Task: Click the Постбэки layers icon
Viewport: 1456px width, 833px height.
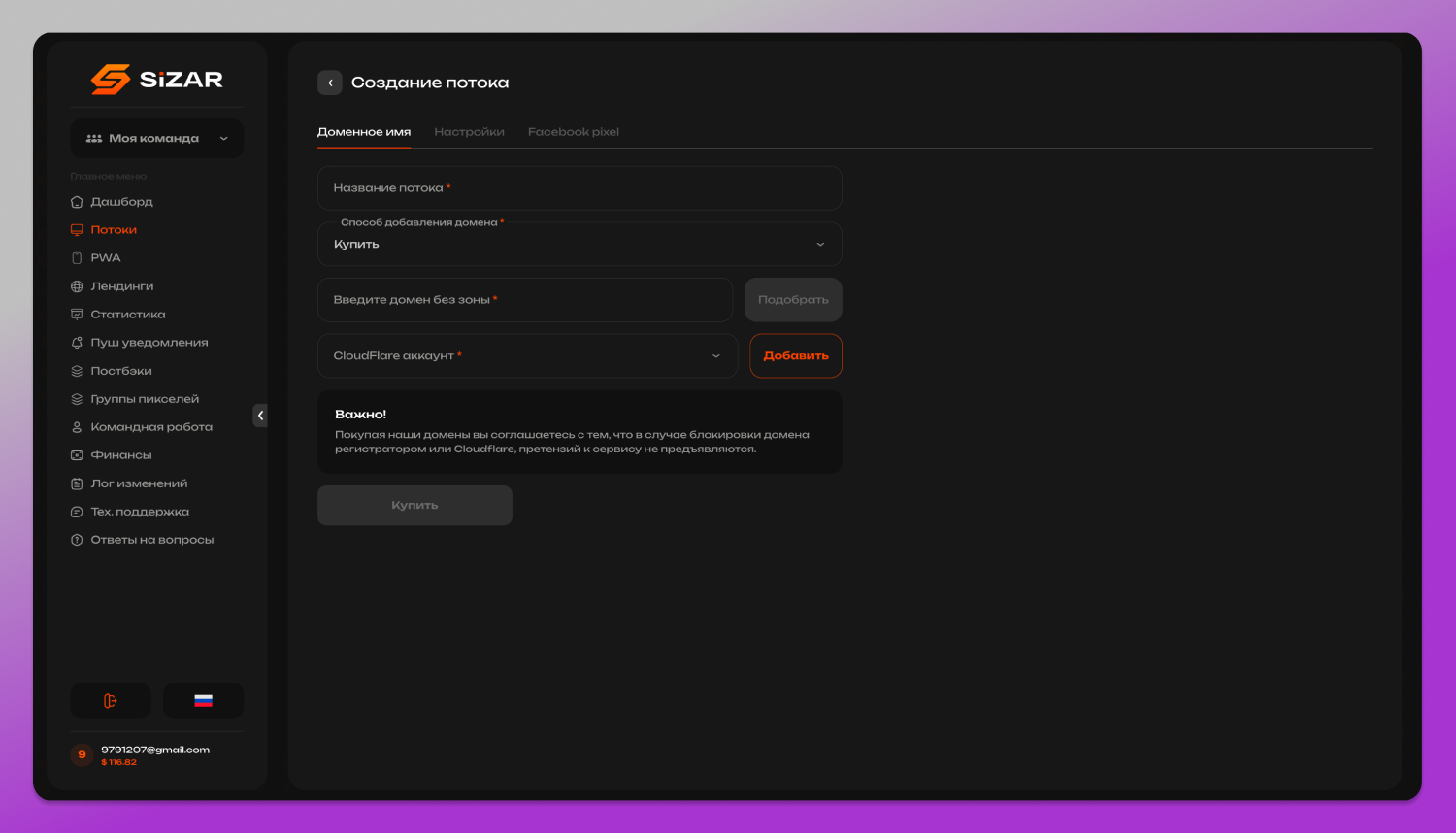Action: click(x=77, y=371)
